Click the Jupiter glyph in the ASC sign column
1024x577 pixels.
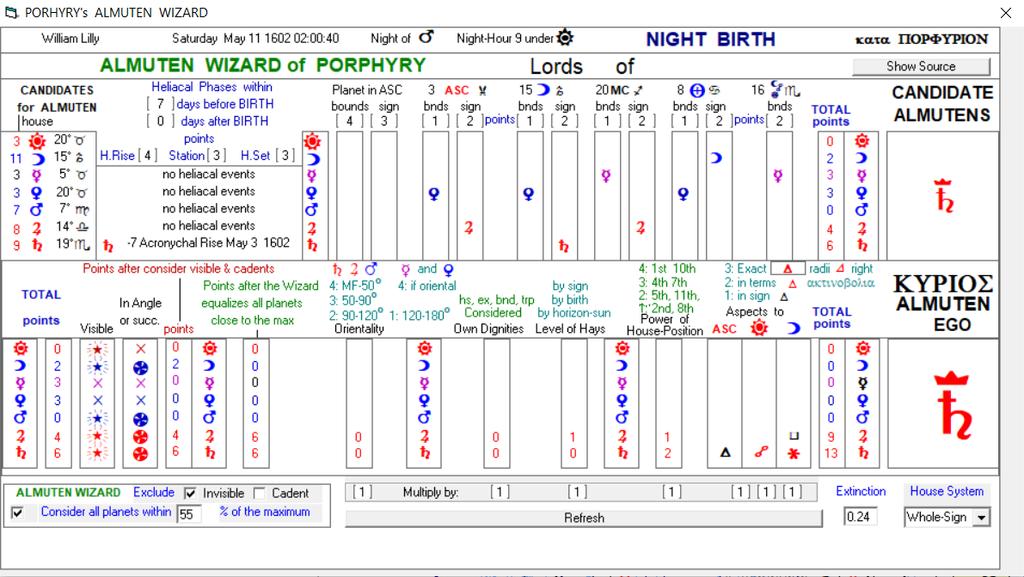click(x=468, y=228)
